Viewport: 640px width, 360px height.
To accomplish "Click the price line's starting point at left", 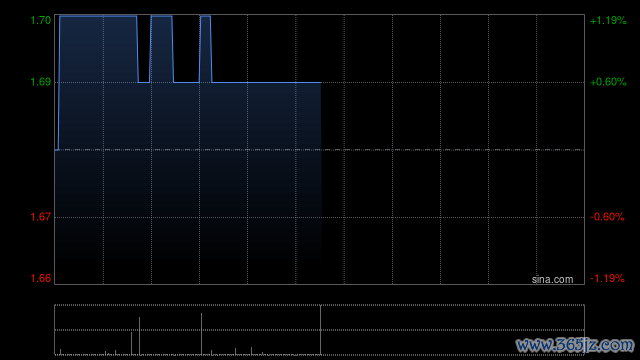I will pyautogui.click(x=56, y=150).
